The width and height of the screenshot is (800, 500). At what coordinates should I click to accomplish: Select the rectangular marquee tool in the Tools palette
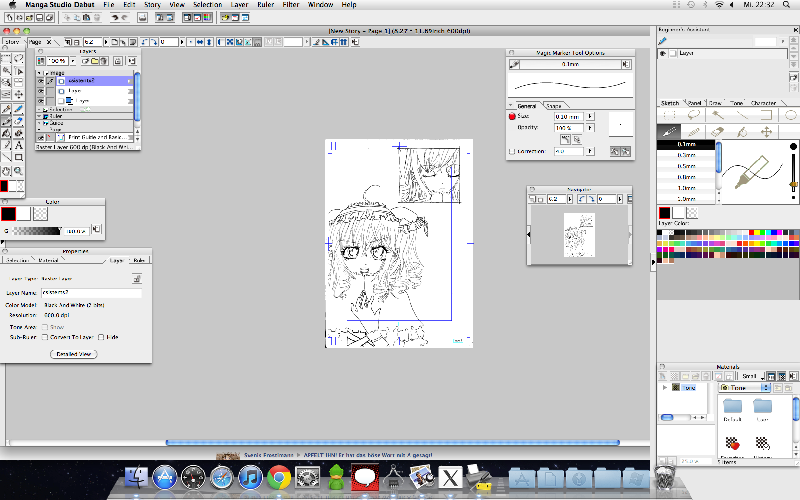[x=6, y=58]
